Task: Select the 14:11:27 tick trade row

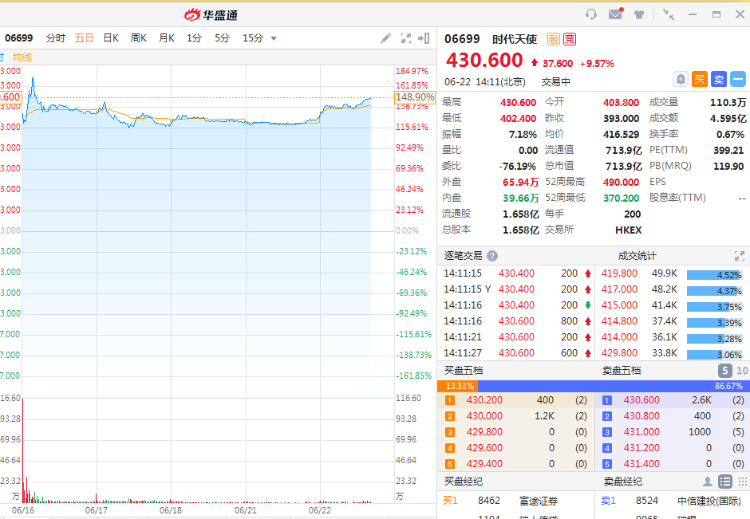Action: pyautogui.click(x=516, y=353)
